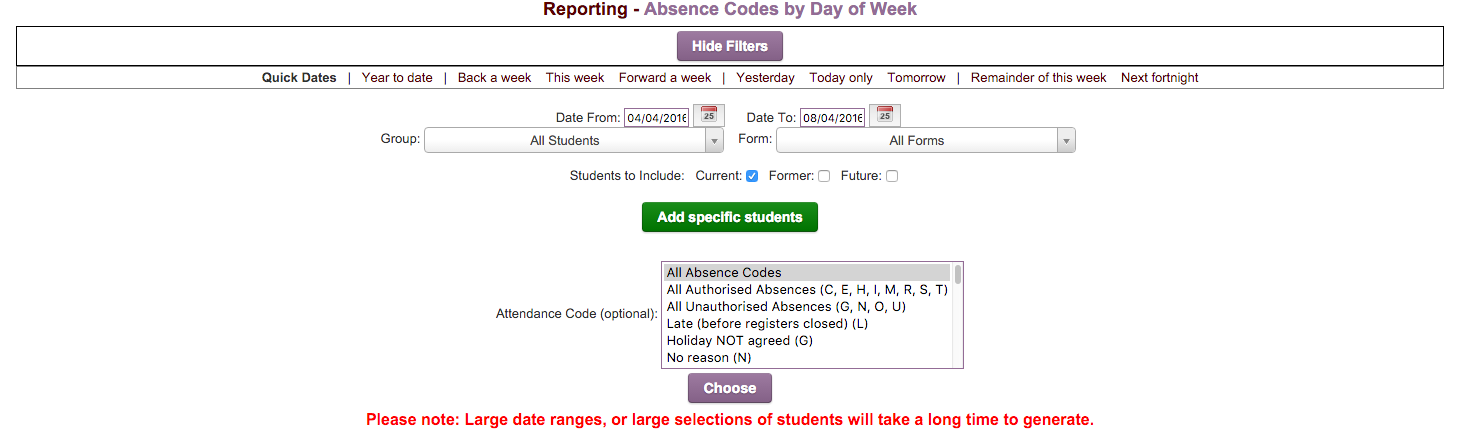The width and height of the screenshot is (1461, 433).
Task: Click the Hide Filters button
Action: [x=730, y=46]
